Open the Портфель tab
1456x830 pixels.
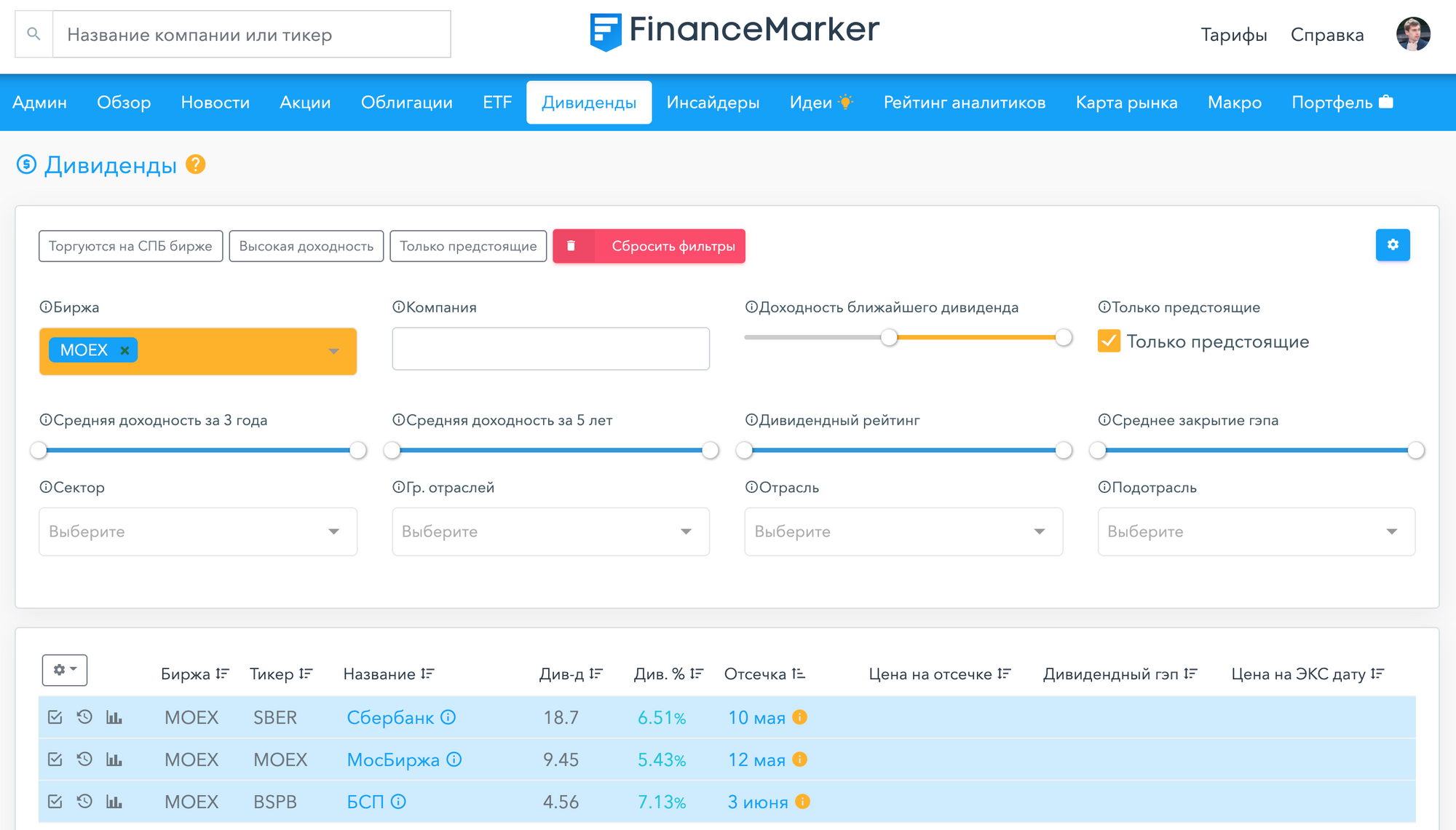pyautogui.click(x=1342, y=103)
